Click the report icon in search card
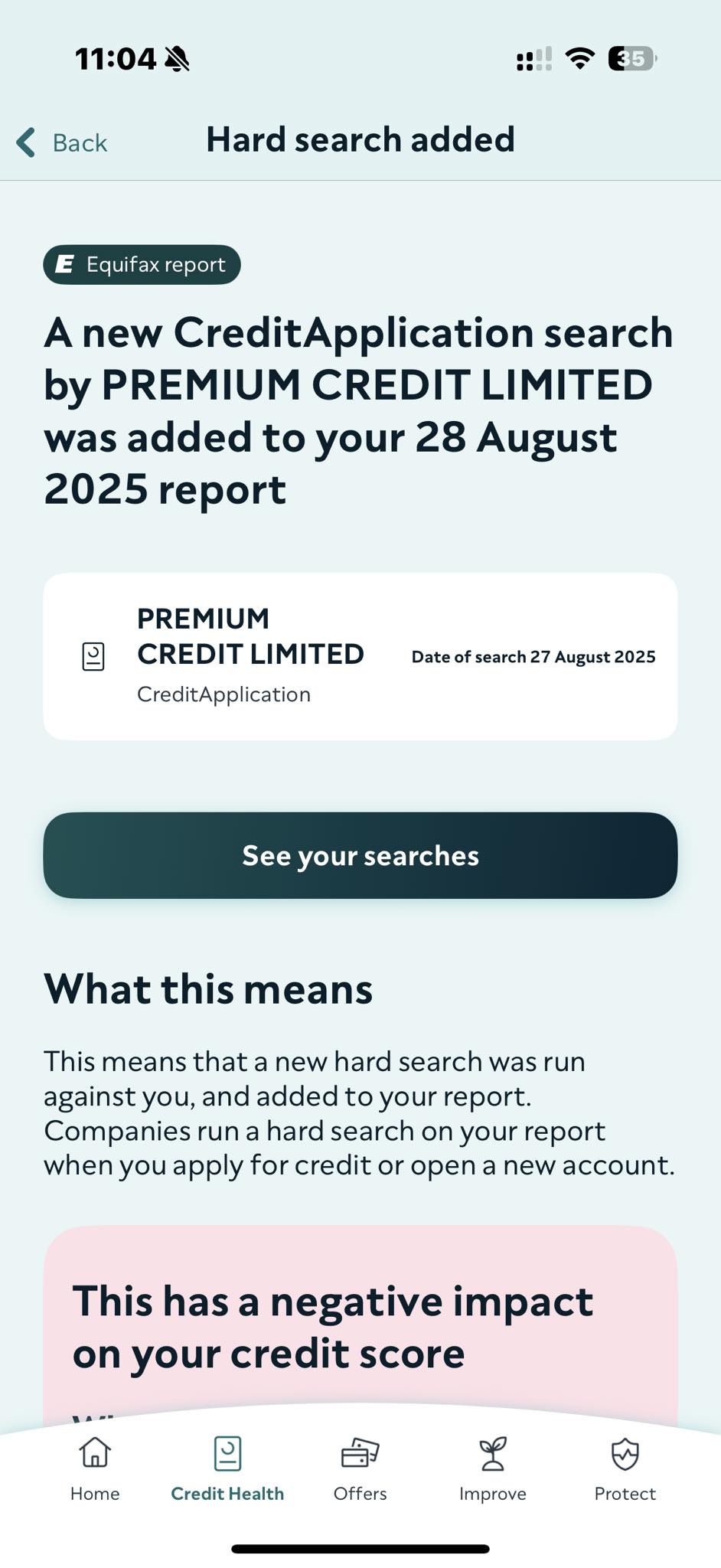The image size is (721, 1568). coord(93,656)
